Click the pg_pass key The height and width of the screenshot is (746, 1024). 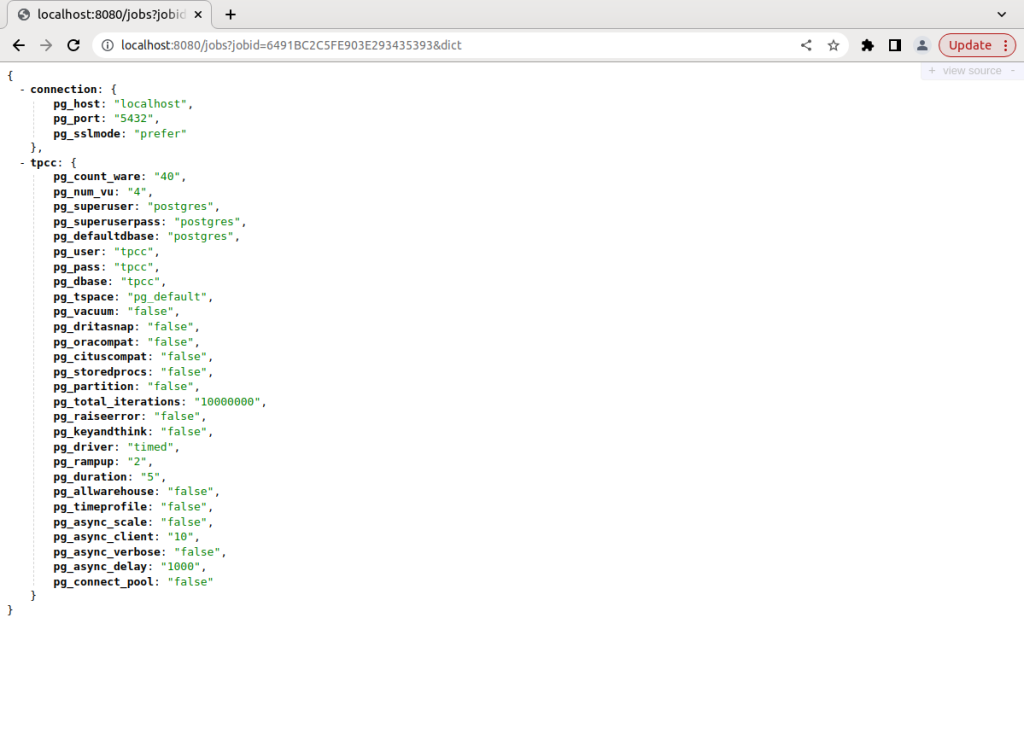pos(76,267)
